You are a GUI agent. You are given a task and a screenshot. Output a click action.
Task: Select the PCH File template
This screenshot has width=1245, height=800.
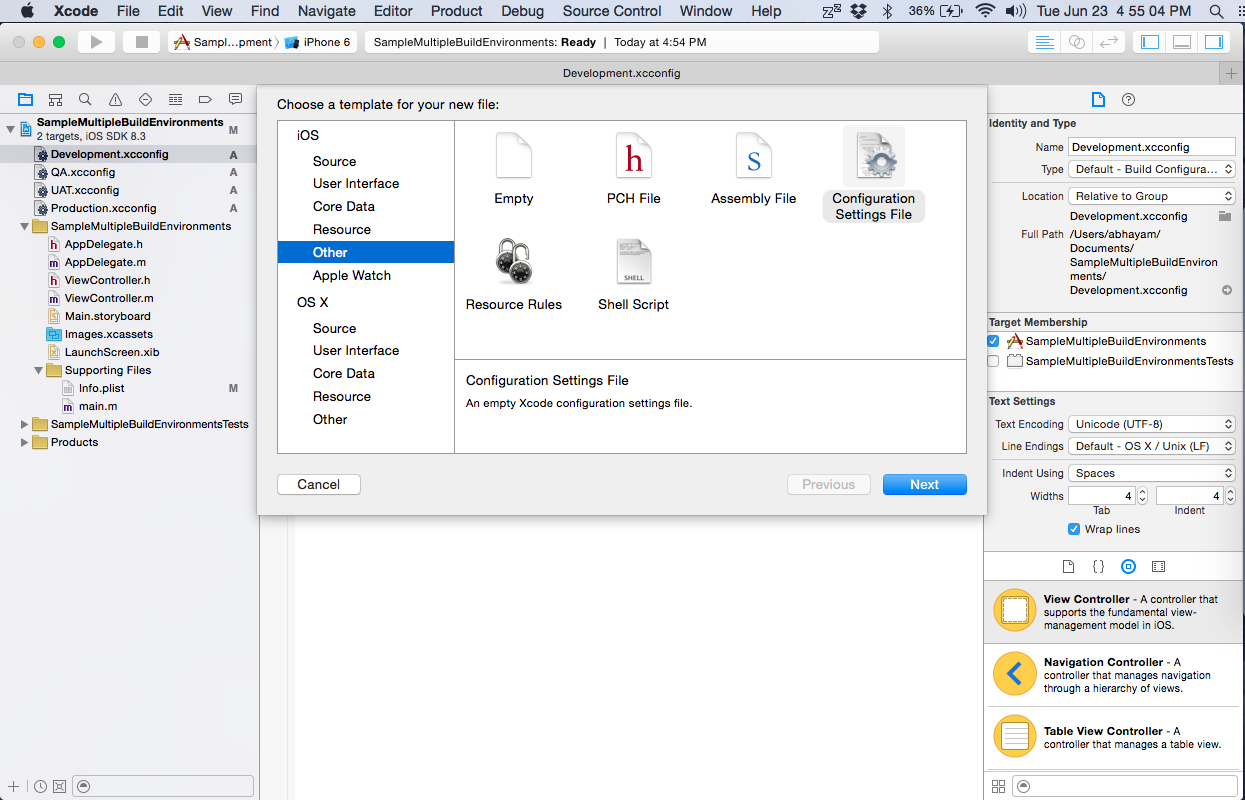point(634,169)
